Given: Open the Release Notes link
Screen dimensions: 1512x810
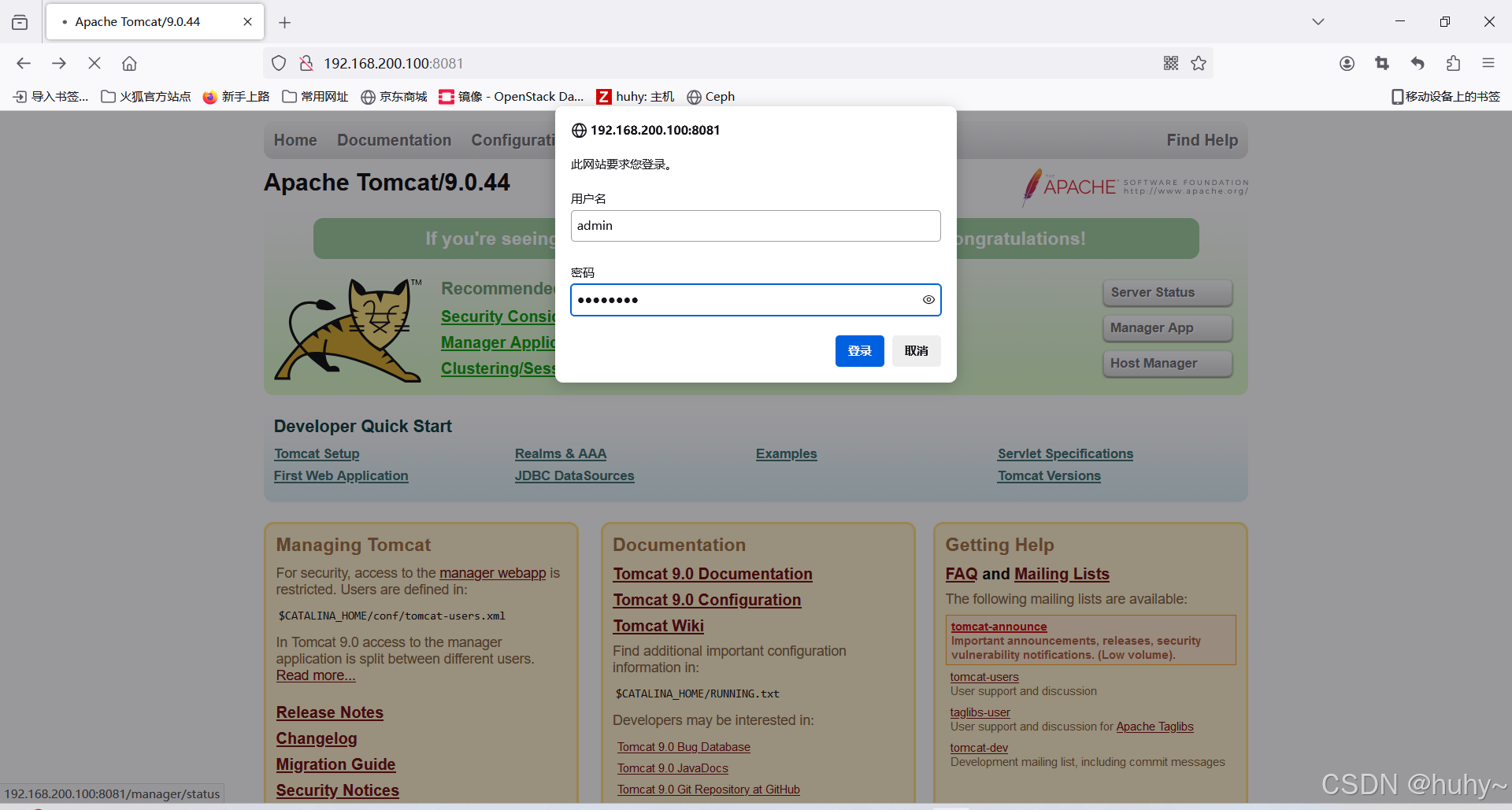Looking at the screenshot, I should click(329, 712).
